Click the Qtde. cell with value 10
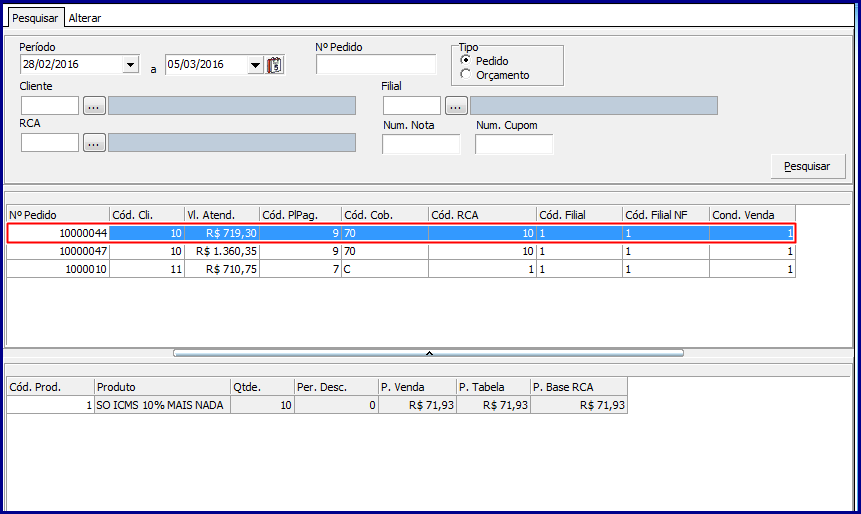This screenshot has width=861, height=514. click(262, 405)
